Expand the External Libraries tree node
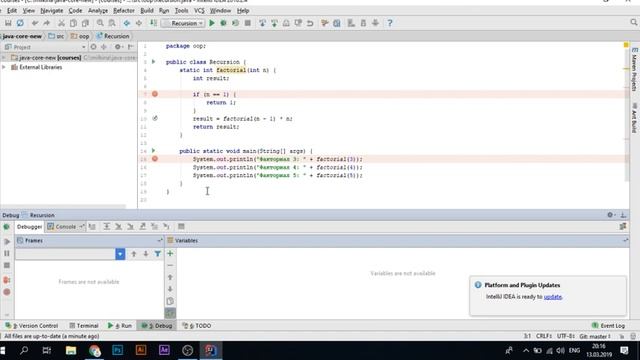 tap(4, 67)
